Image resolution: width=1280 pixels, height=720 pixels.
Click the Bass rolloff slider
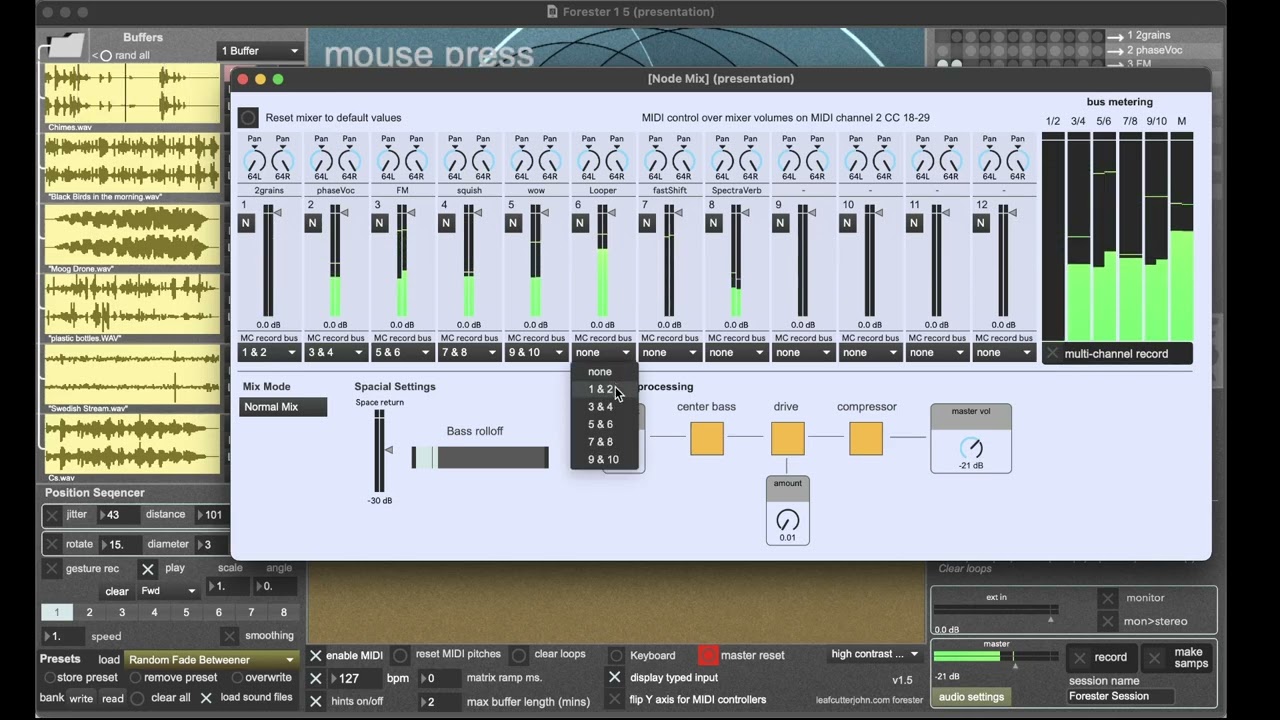click(x=480, y=458)
